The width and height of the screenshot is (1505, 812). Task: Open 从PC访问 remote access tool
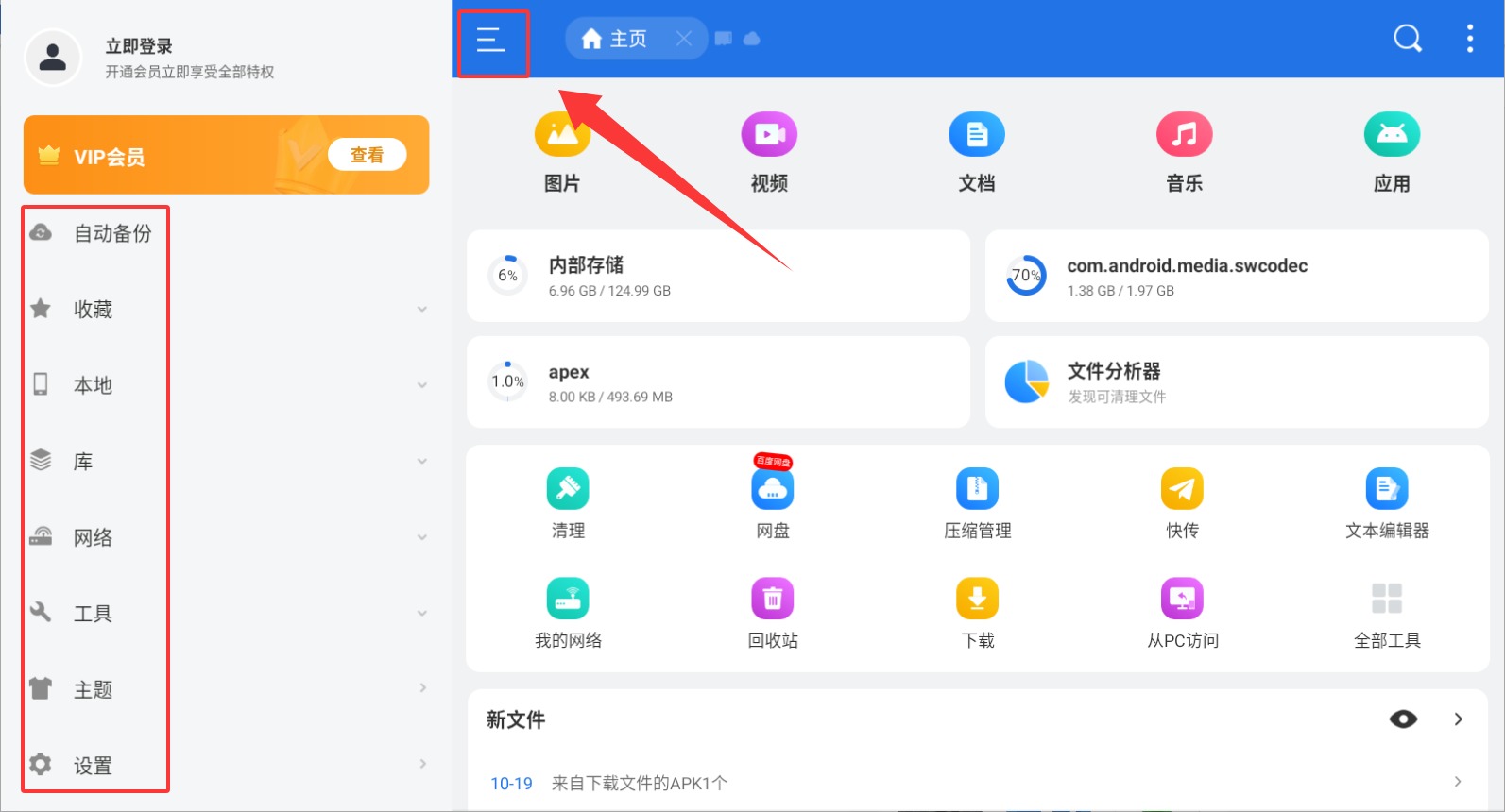coord(1182,600)
